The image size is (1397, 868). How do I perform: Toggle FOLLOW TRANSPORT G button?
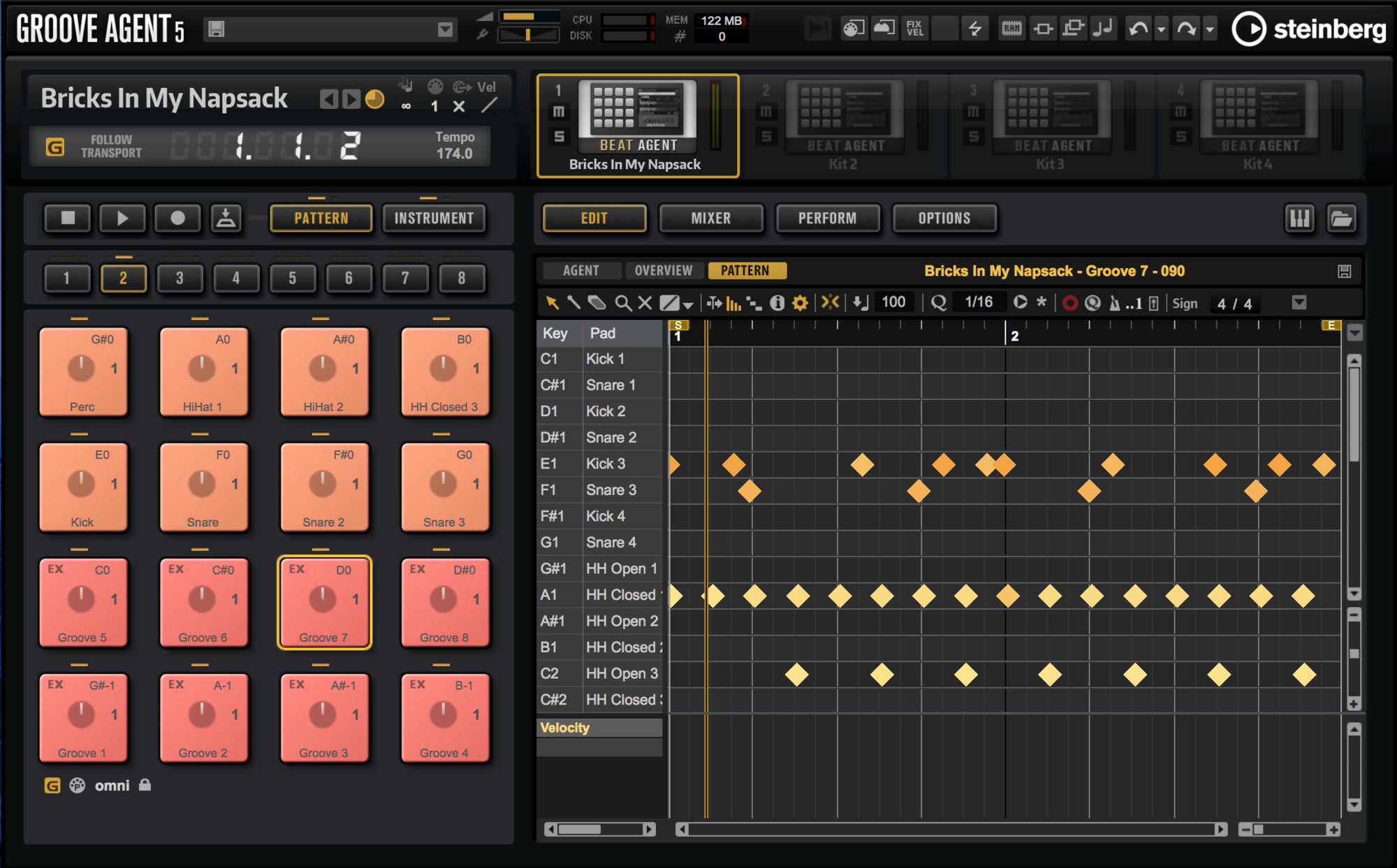(54, 147)
